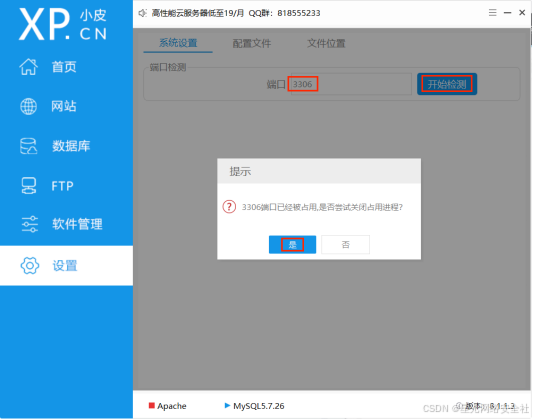This screenshot has width=533, height=420.
Task: Open 软件管理 section
Action: [x=77, y=224]
